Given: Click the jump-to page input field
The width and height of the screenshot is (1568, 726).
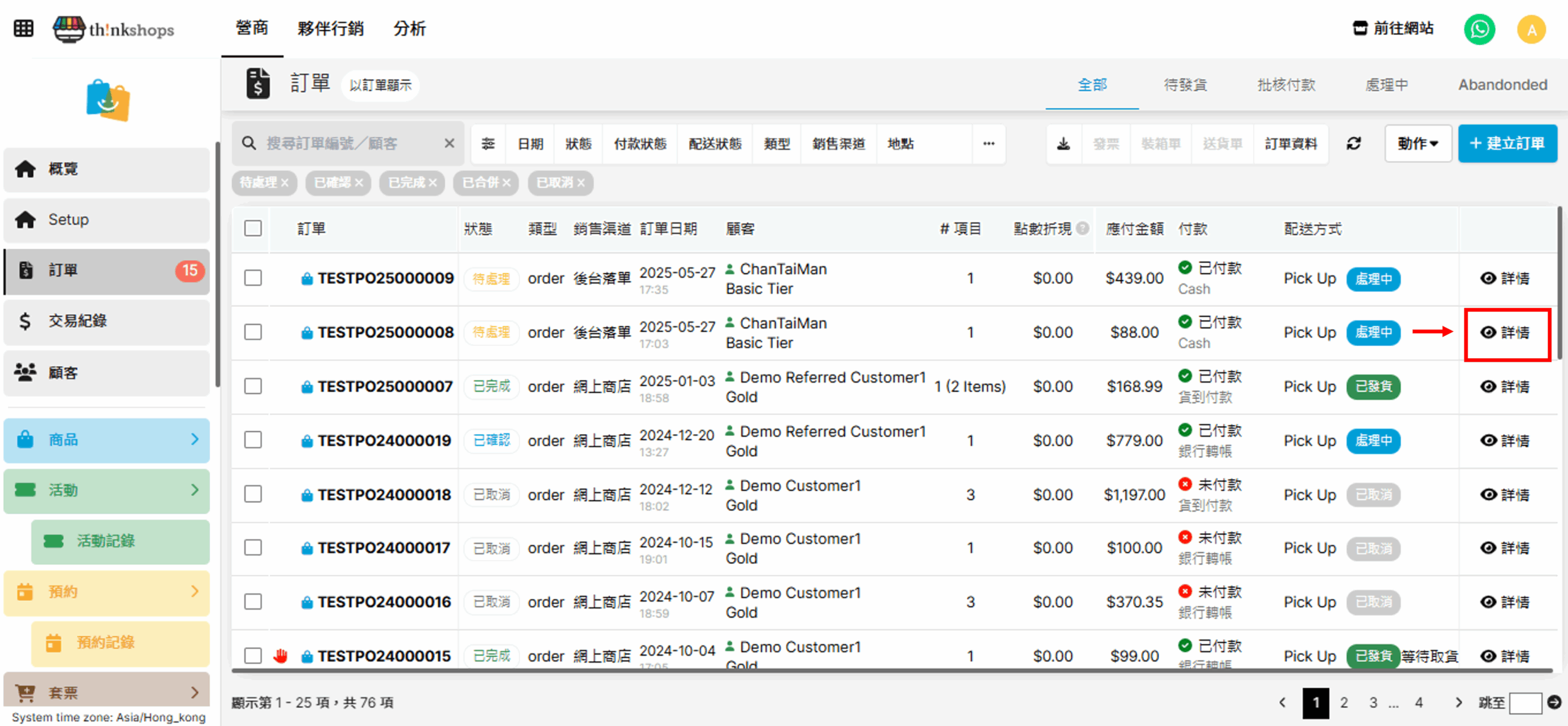Looking at the screenshot, I should pos(1525,703).
